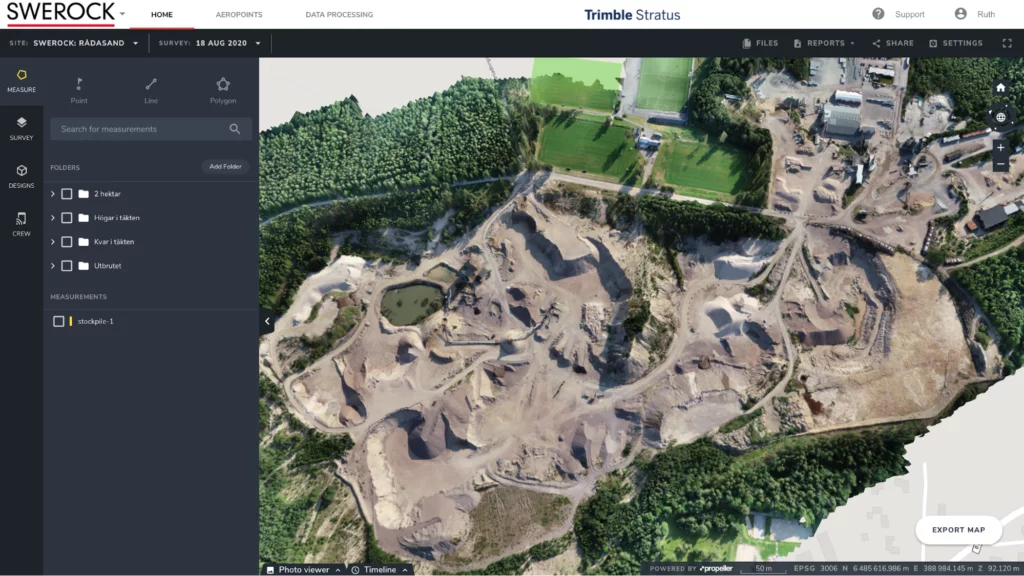
Task: Check the '2 hektar' folder checkbox
Action: click(x=67, y=194)
